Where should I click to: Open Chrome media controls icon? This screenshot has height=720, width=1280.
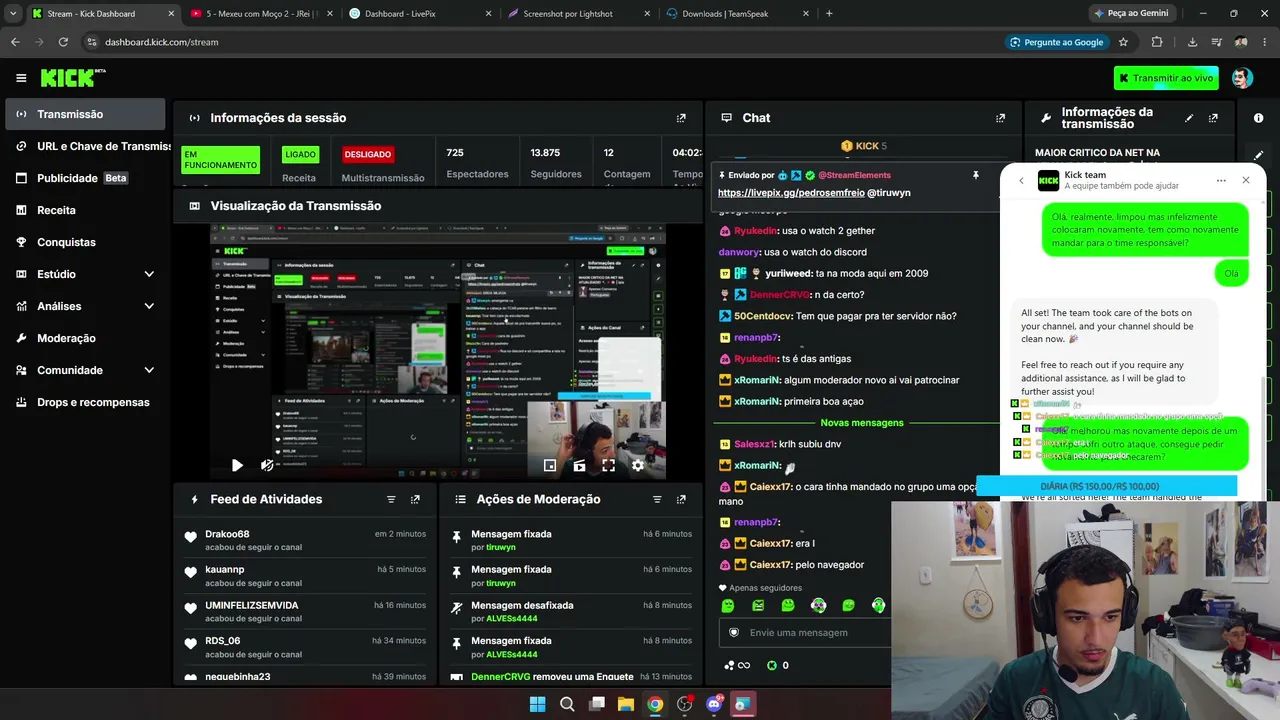1216,42
